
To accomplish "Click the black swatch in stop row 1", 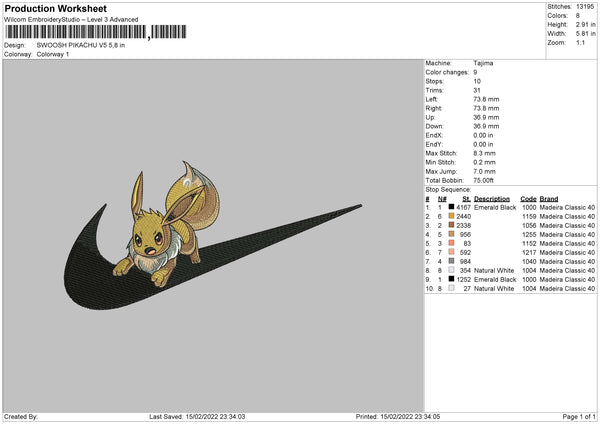I will [452, 207].
